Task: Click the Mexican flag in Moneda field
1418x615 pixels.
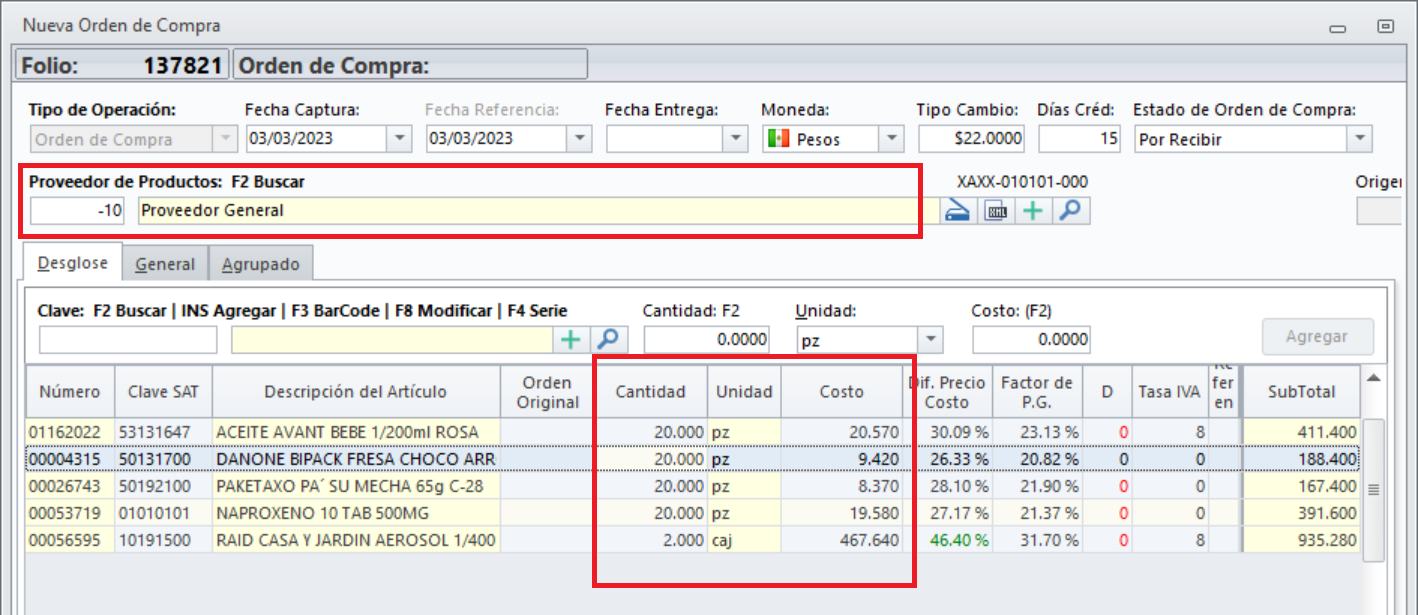Action: (778, 139)
